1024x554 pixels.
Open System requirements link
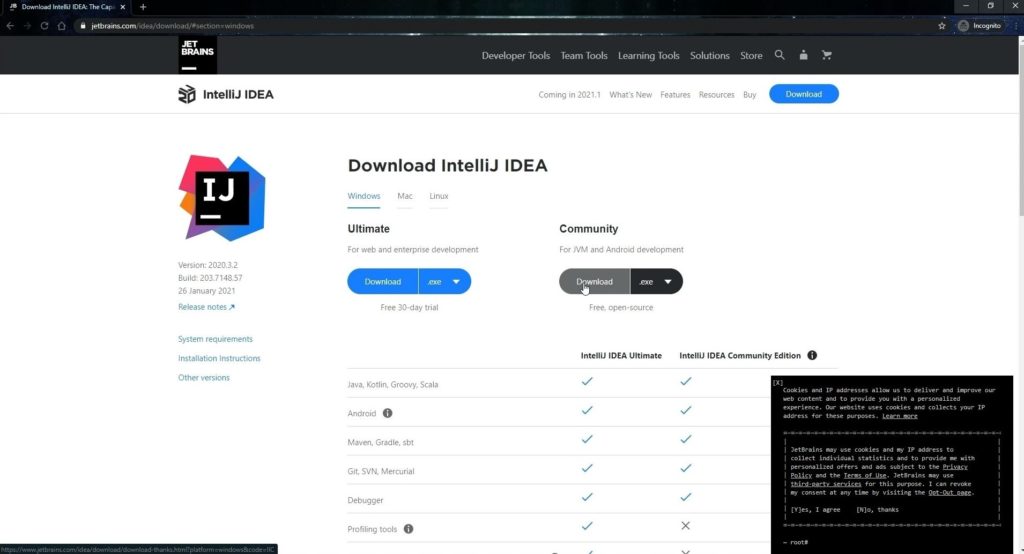215,339
